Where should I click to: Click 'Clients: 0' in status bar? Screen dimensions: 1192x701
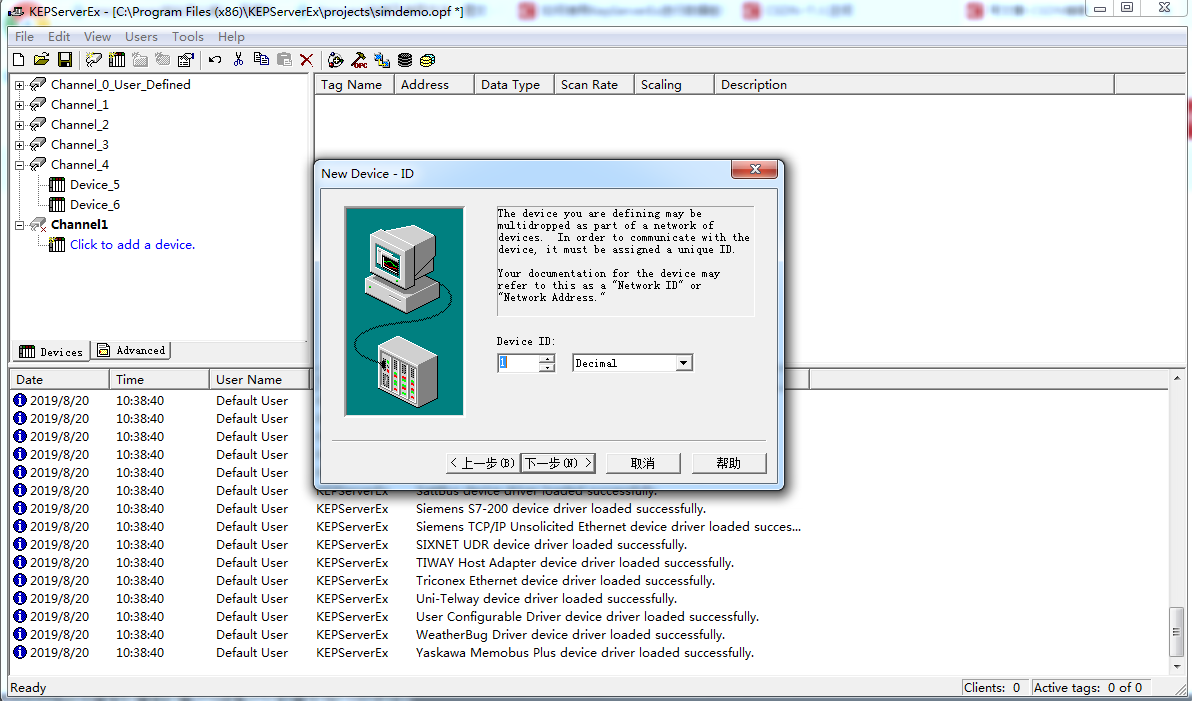pos(992,687)
